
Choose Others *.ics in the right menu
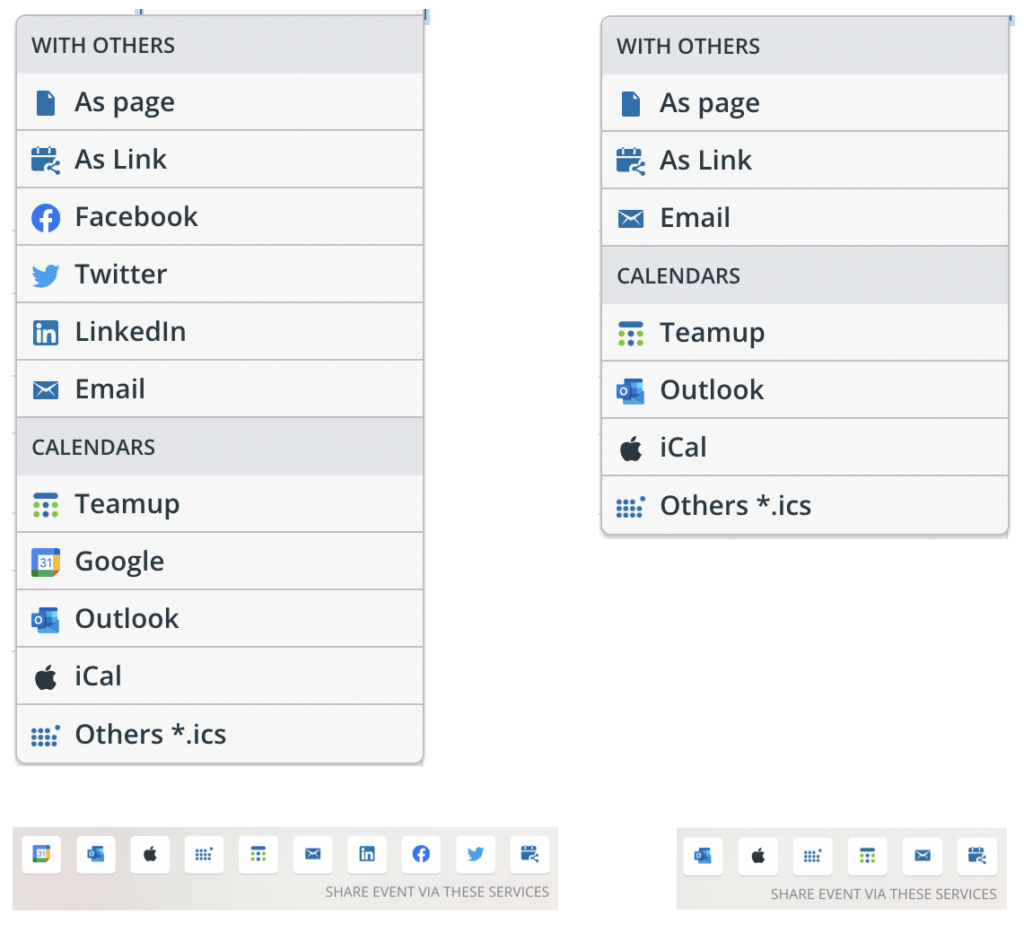tap(805, 505)
